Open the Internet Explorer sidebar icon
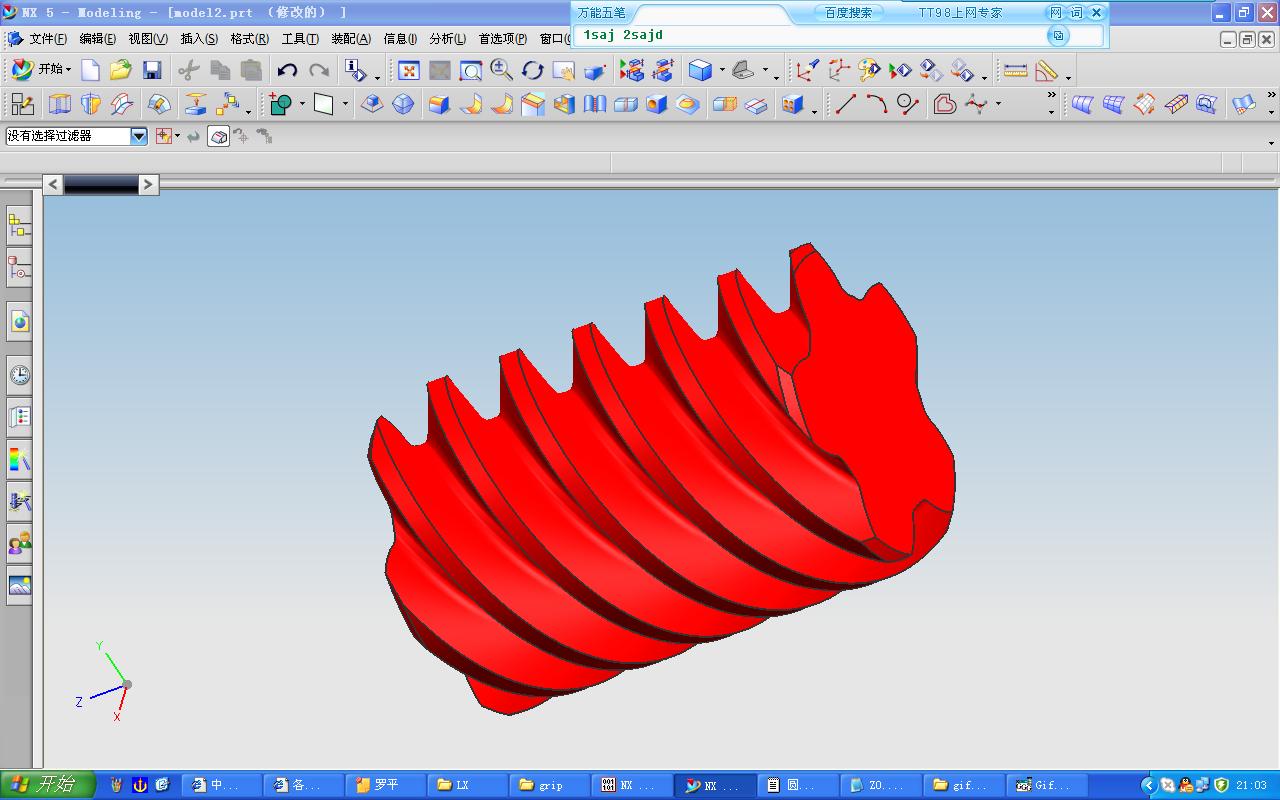1280x800 pixels. point(20,321)
